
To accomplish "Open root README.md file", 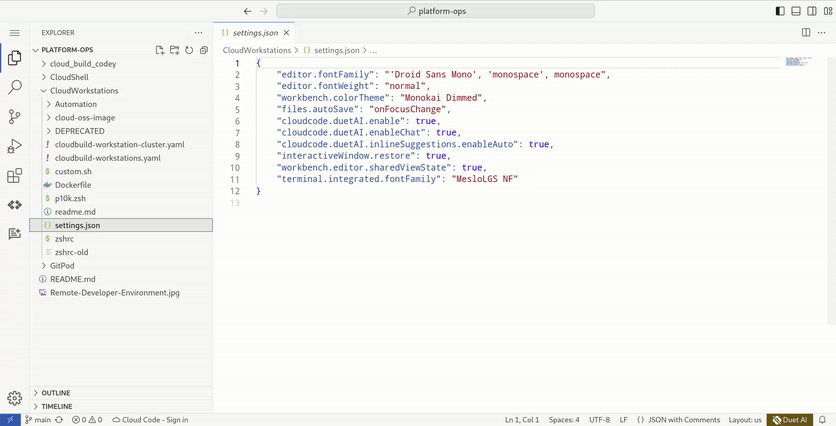I will (121, 279).
